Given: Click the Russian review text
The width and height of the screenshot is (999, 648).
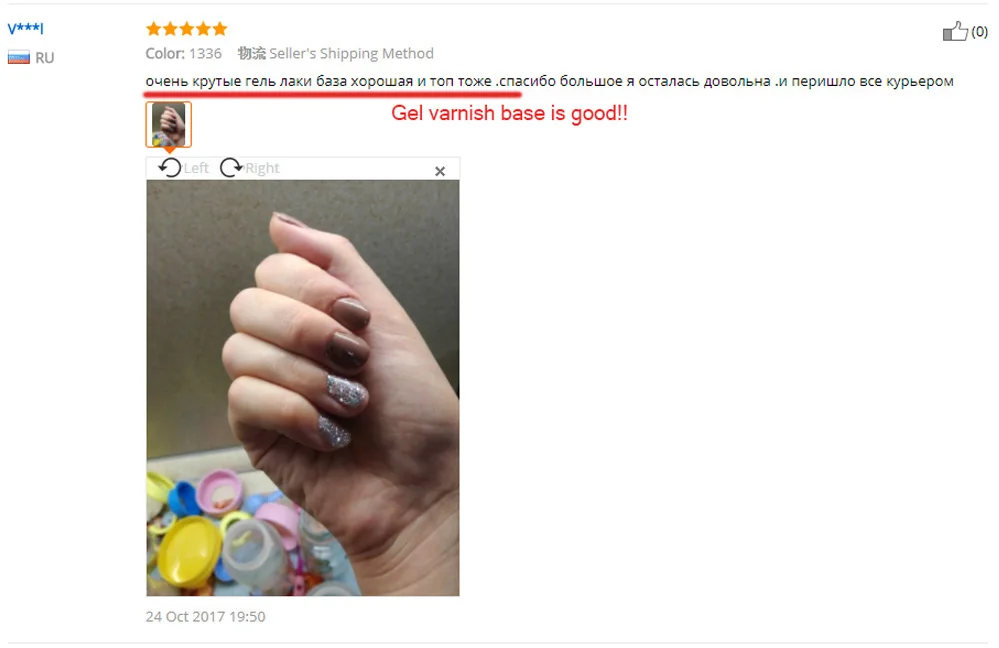Looking at the screenshot, I should coord(549,81).
